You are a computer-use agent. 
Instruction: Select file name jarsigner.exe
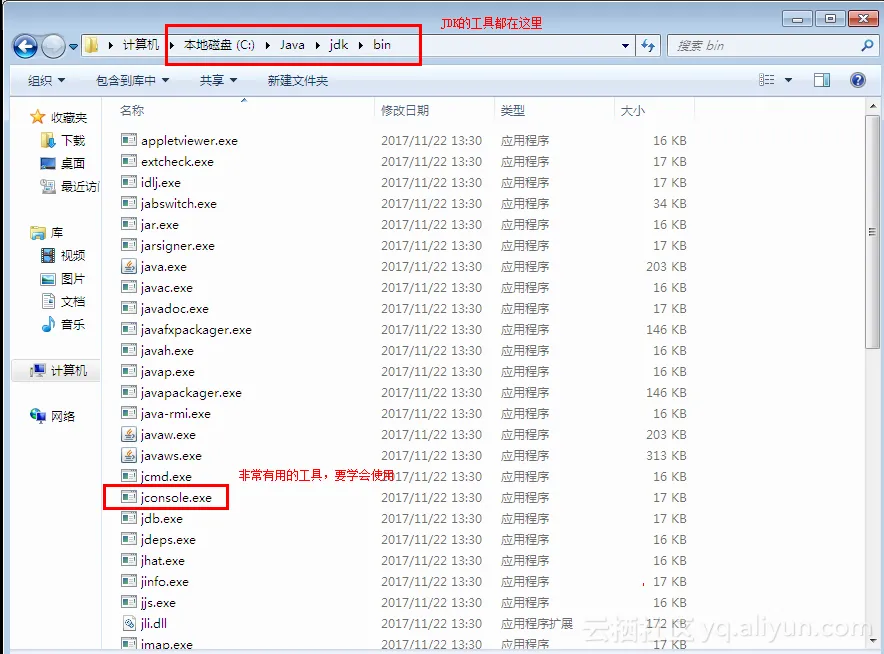[x=178, y=246]
